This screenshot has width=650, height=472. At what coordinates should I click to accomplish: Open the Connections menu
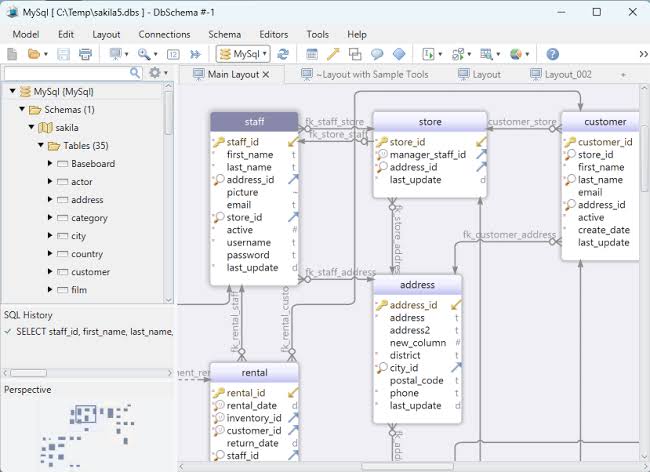[x=164, y=34]
